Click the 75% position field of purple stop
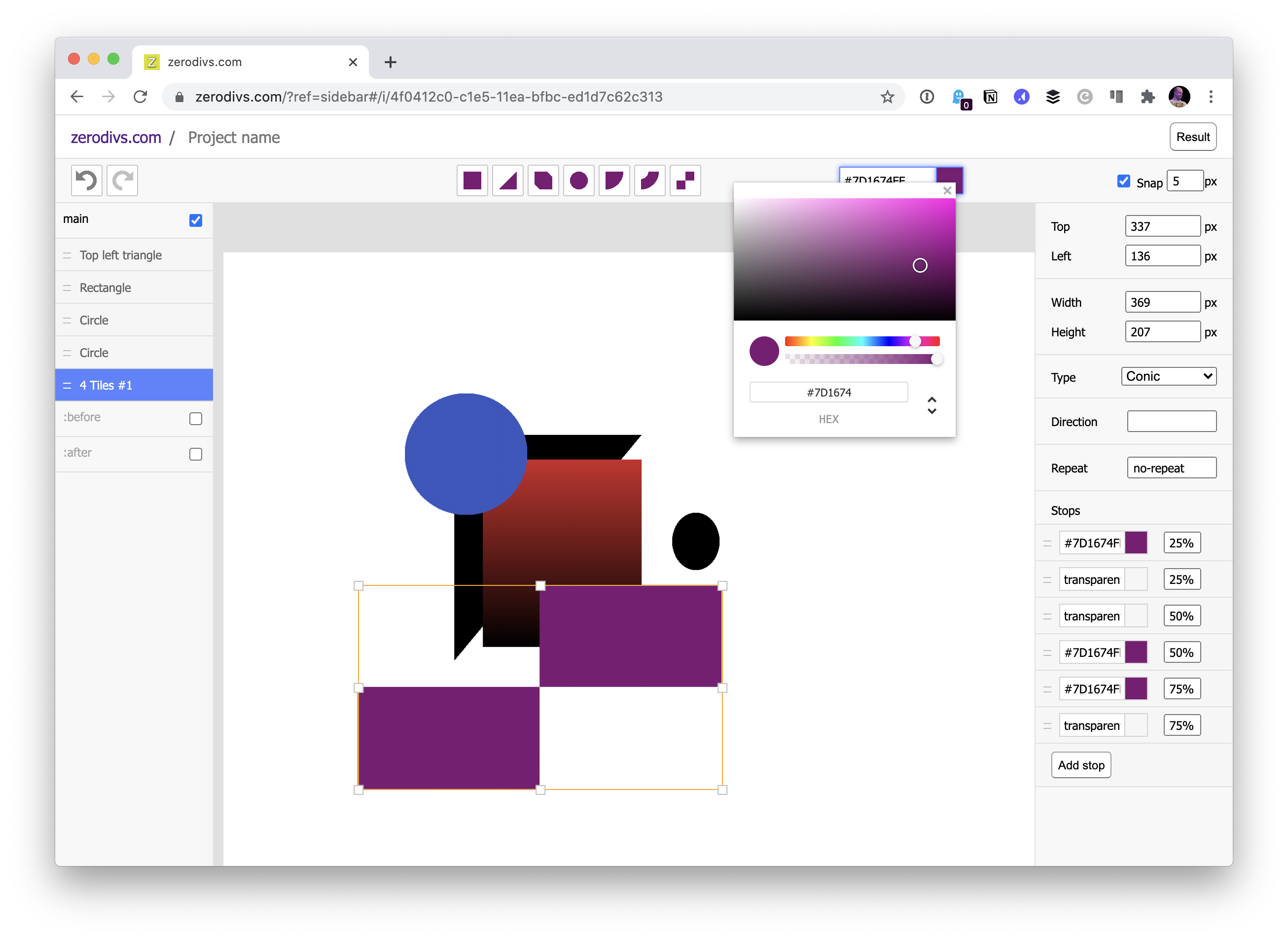Screen dimensions: 1288x939 pyautogui.click(x=1181, y=689)
